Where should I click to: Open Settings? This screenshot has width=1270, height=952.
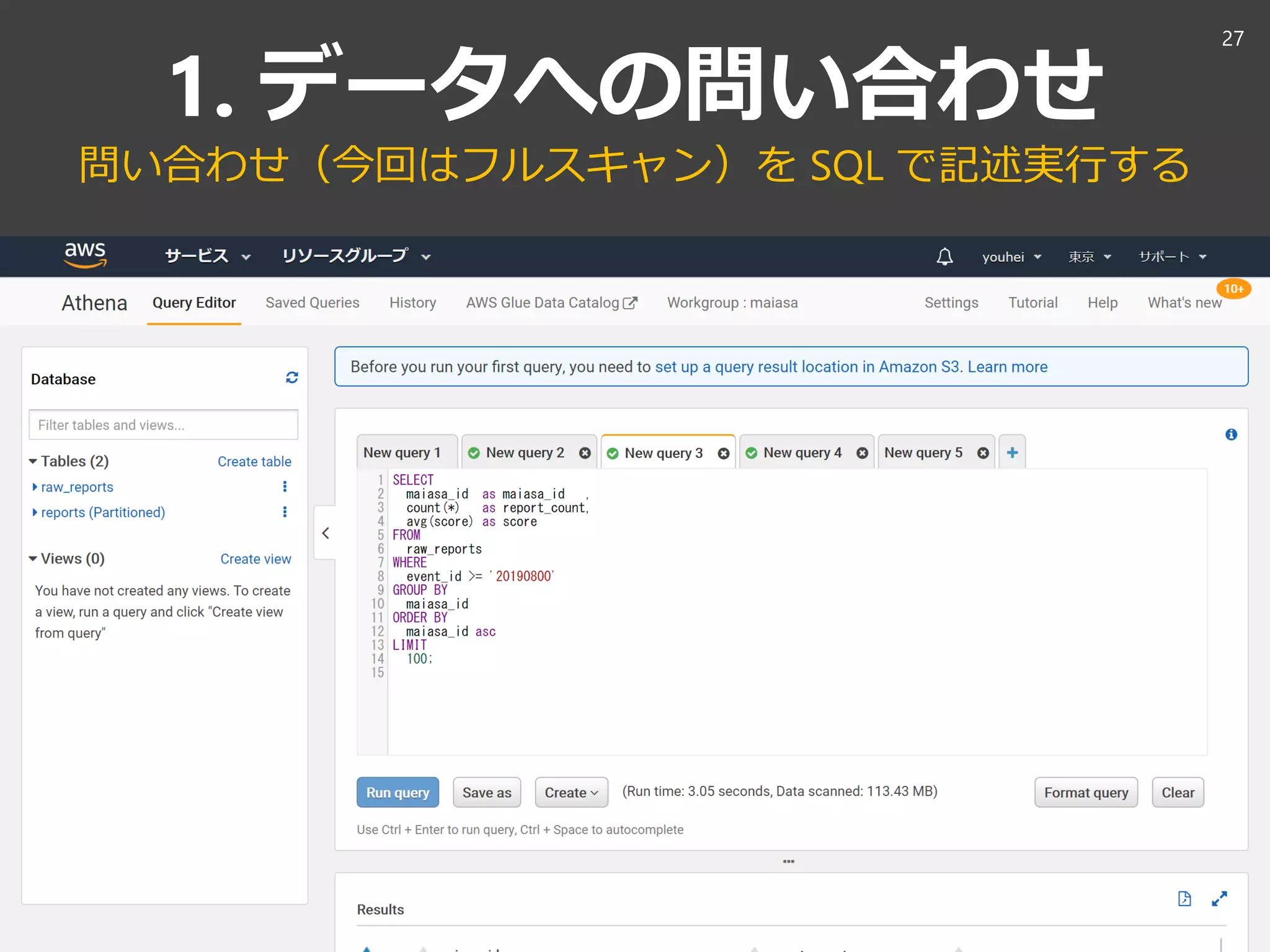coord(951,302)
